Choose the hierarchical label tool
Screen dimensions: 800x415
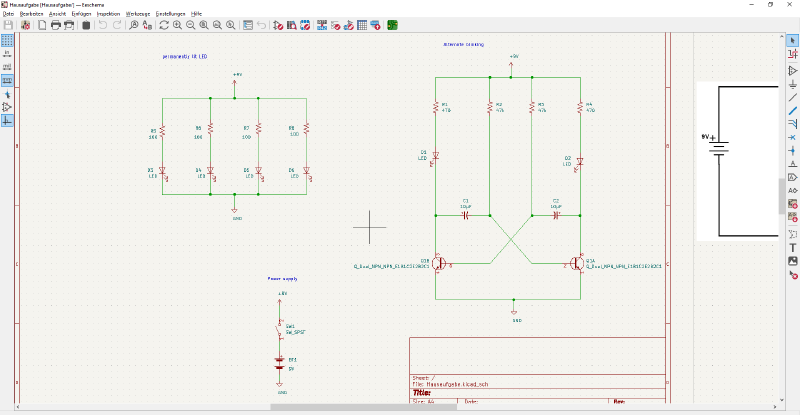pos(792,190)
